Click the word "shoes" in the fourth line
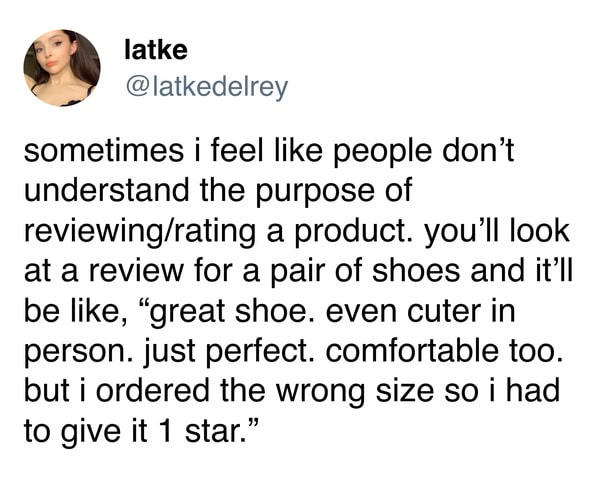Viewport: 599px width, 477px height. coord(416,270)
